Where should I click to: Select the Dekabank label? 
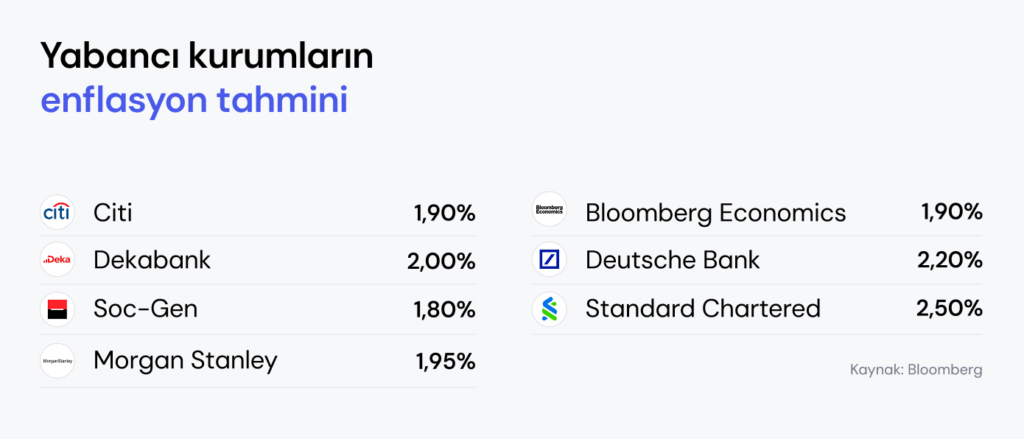click(152, 260)
